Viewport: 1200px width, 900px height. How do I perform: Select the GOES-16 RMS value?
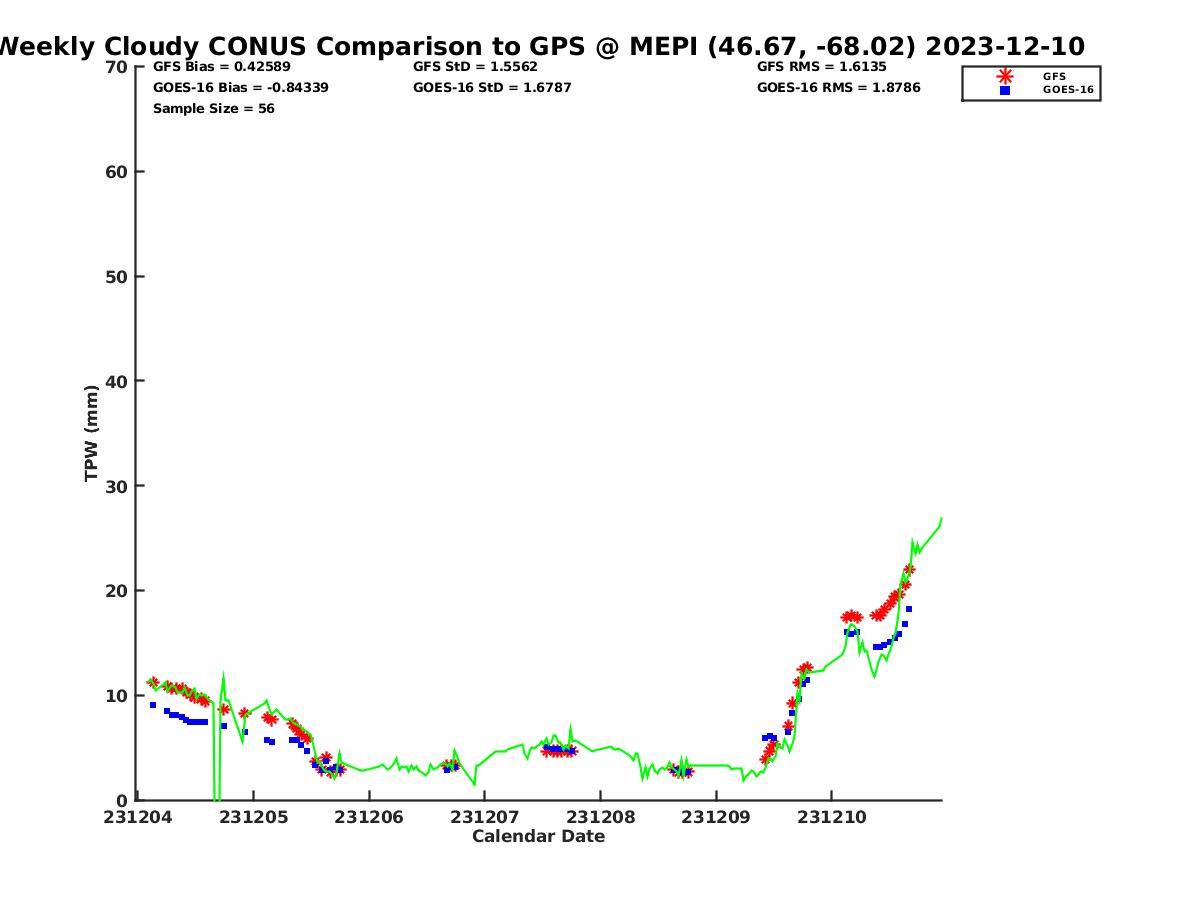(x=838, y=88)
